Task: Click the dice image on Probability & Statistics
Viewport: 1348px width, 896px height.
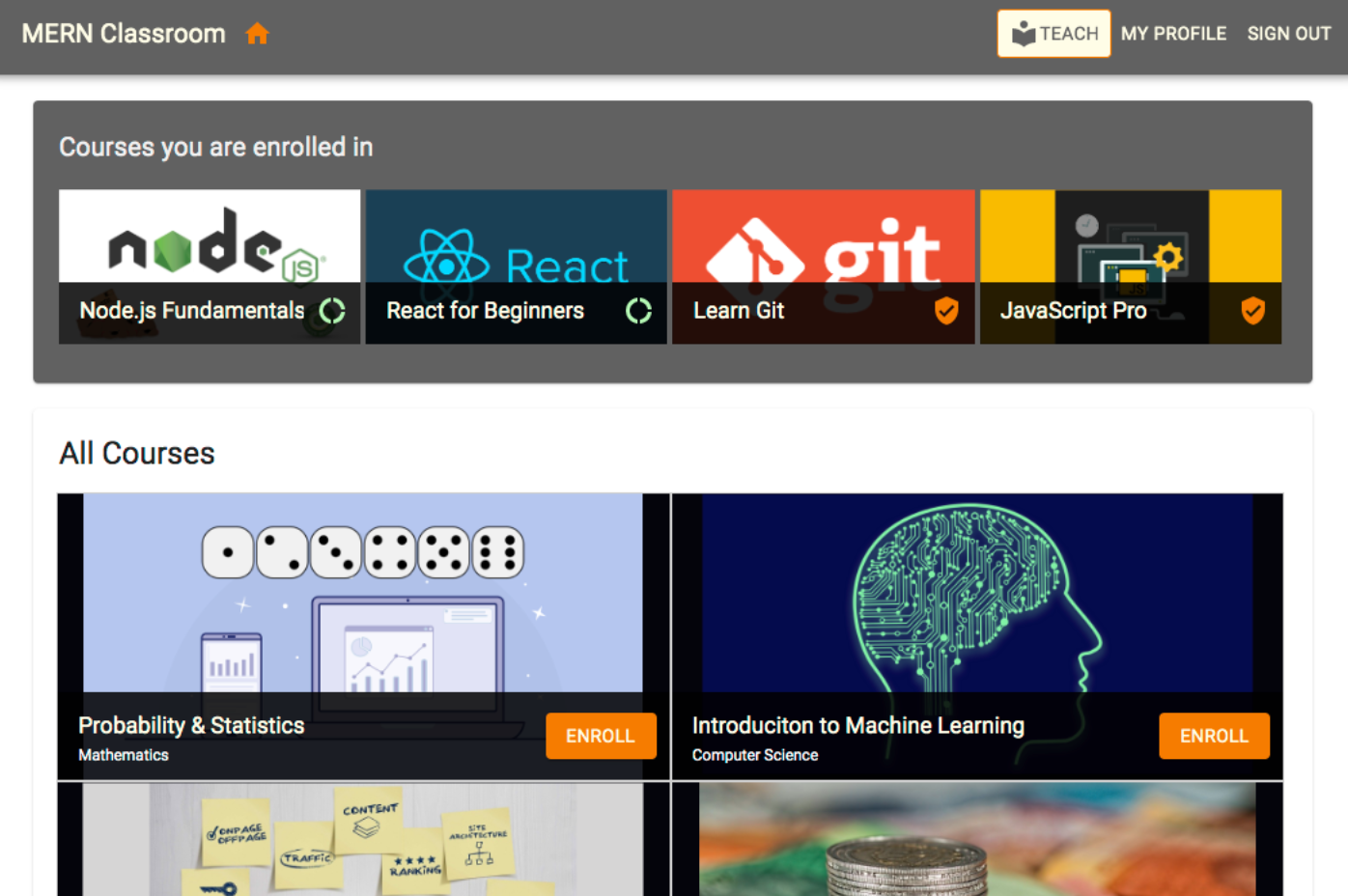Action: (362, 589)
